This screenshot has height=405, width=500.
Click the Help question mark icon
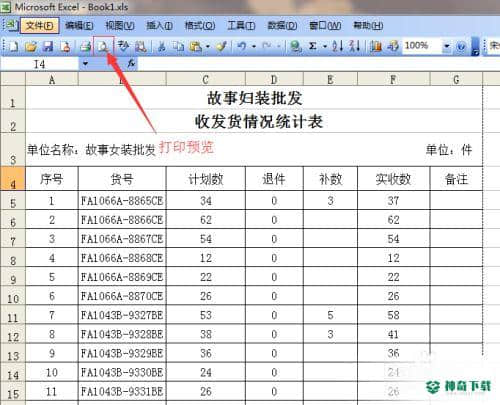pos(461,46)
